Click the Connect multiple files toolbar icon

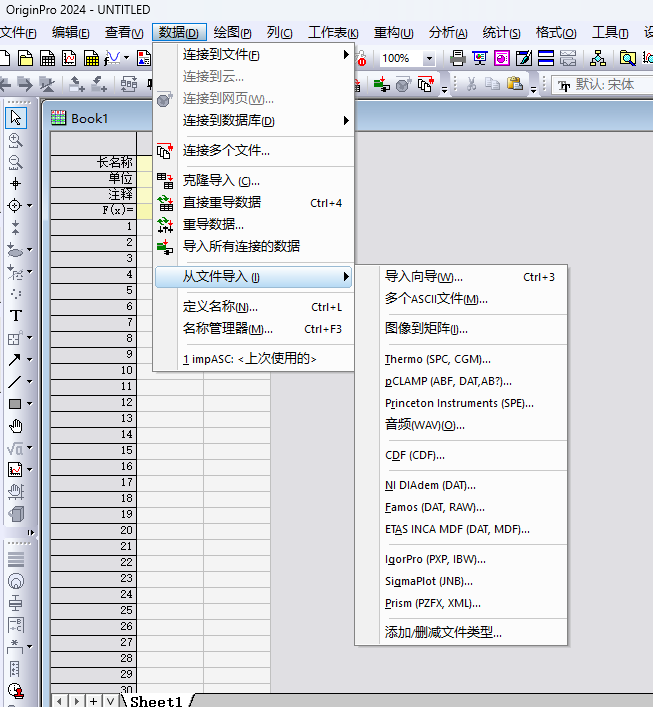pos(426,84)
